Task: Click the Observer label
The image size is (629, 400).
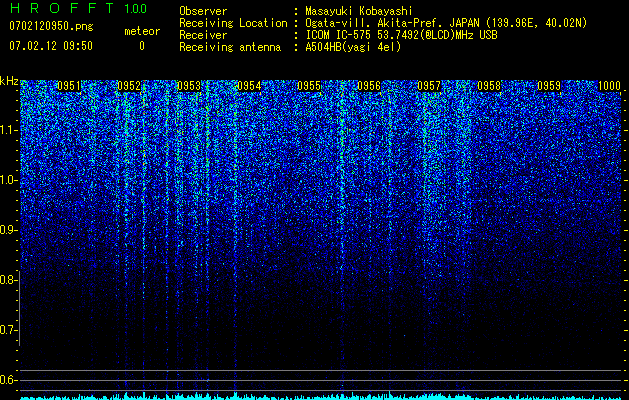Action: click(203, 11)
